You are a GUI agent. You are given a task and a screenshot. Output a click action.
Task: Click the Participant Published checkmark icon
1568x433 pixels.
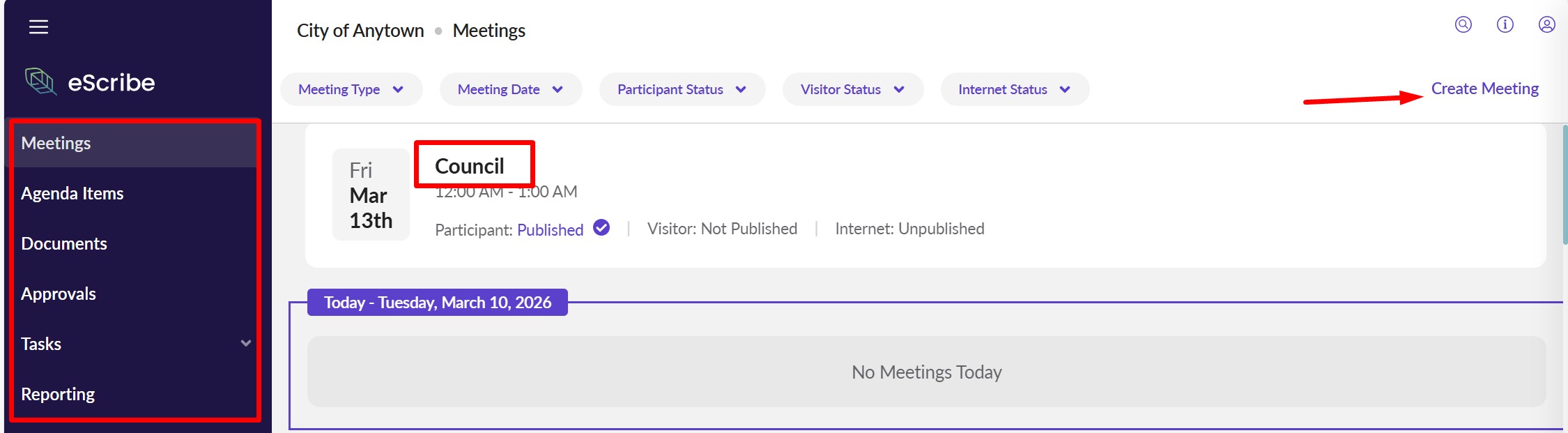(601, 228)
